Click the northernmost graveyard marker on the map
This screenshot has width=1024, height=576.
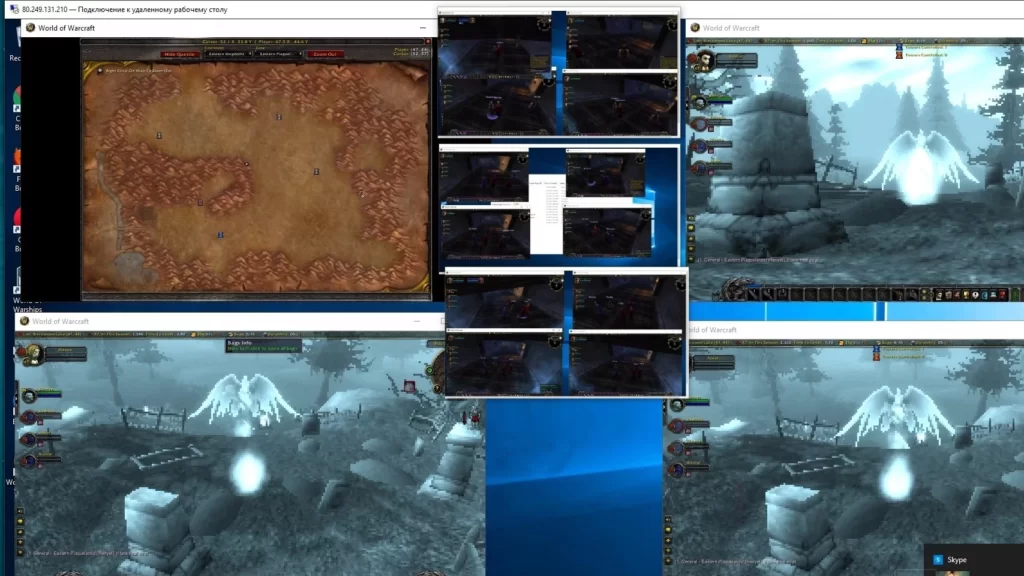[279, 117]
